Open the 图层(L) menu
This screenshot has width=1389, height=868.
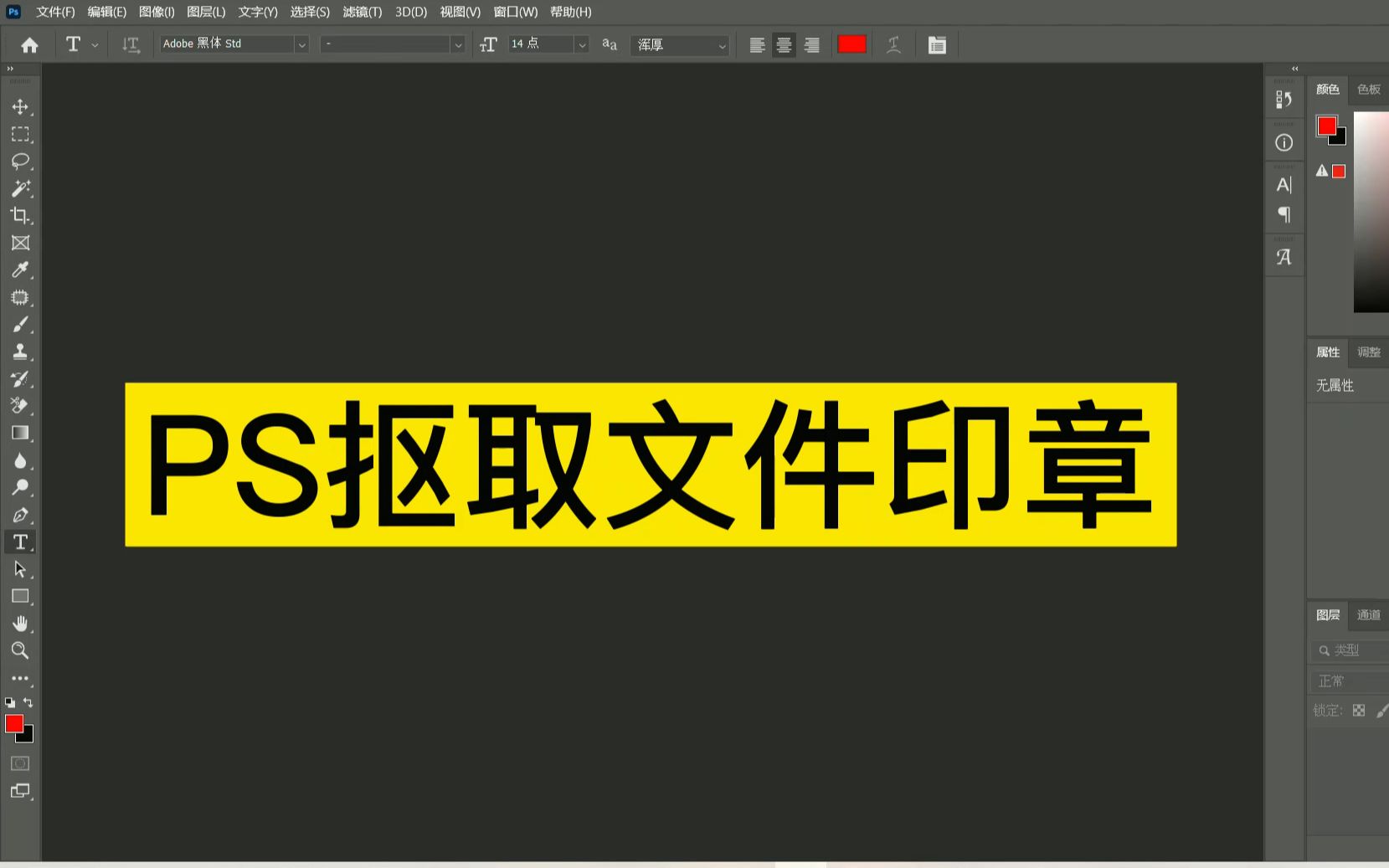coord(206,12)
